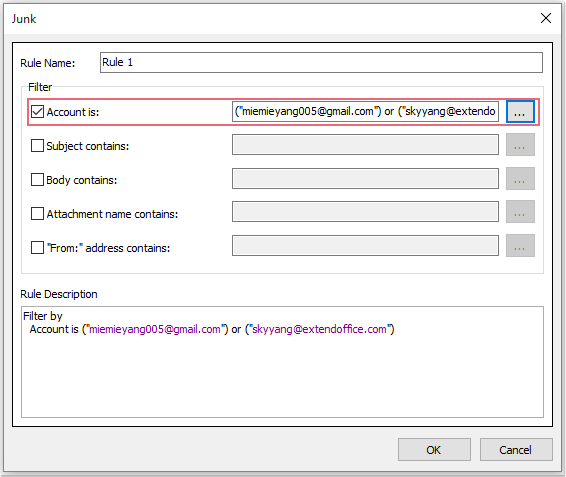Click the Subject contains text field
The height and width of the screenshot is (477, 566).
tap(365, 144)
